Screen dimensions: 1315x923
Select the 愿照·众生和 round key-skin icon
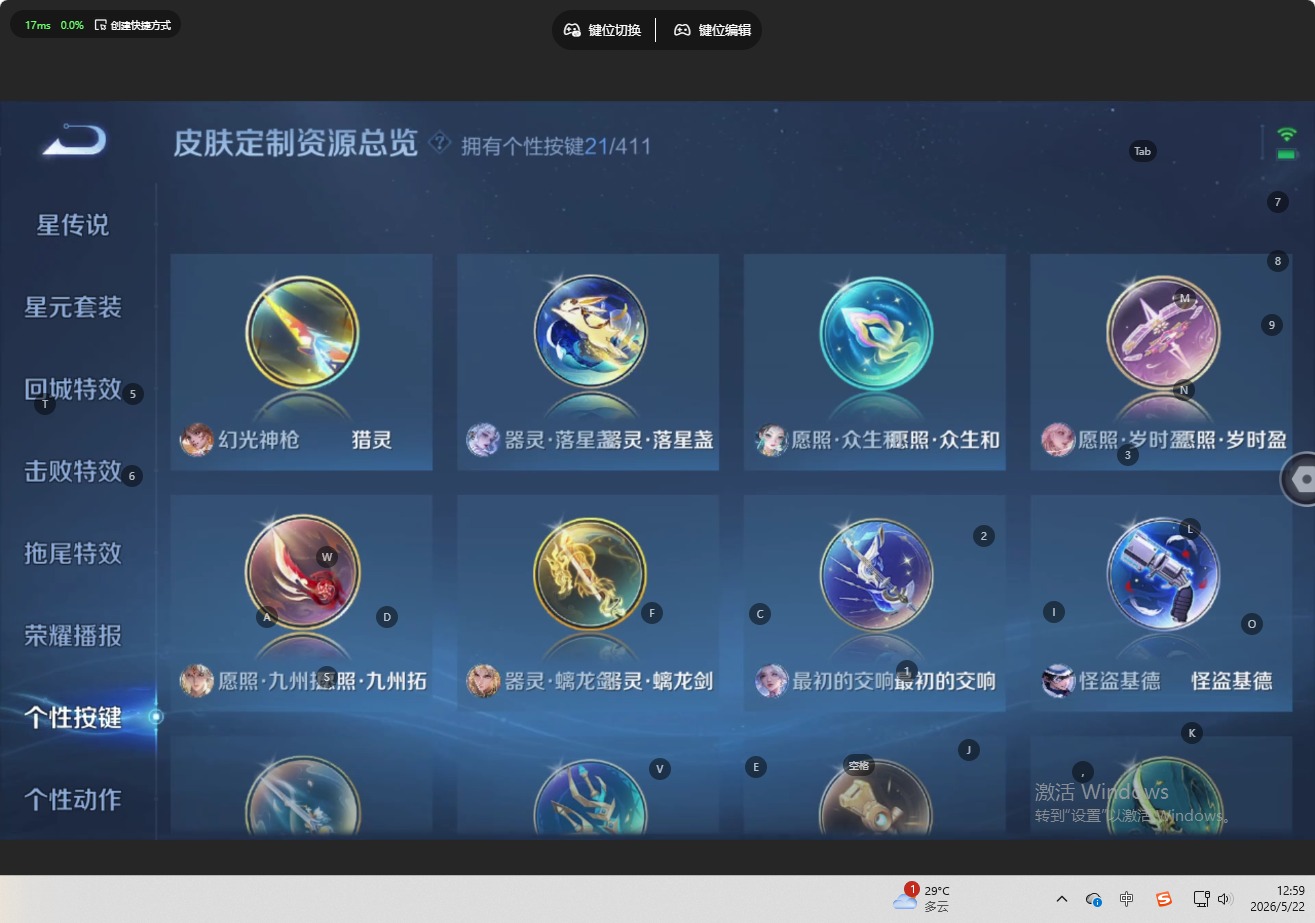[x=876, y=331]
